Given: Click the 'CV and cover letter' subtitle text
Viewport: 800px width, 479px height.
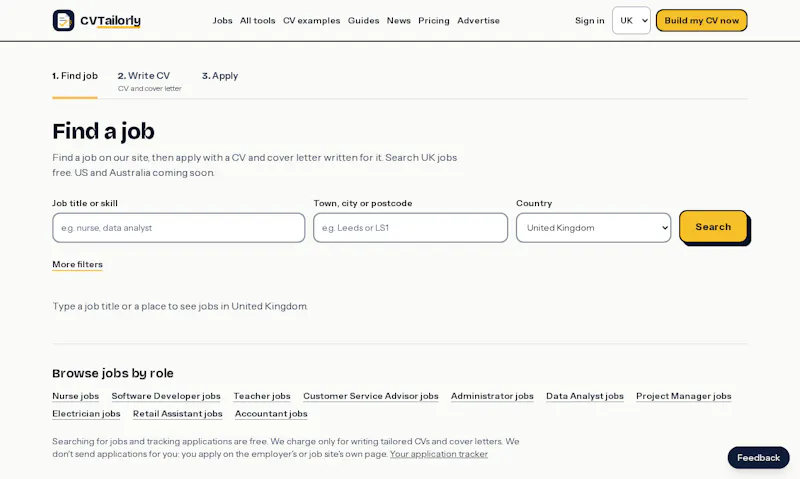Looking at the screenshot, I should [x=149, y=89].
